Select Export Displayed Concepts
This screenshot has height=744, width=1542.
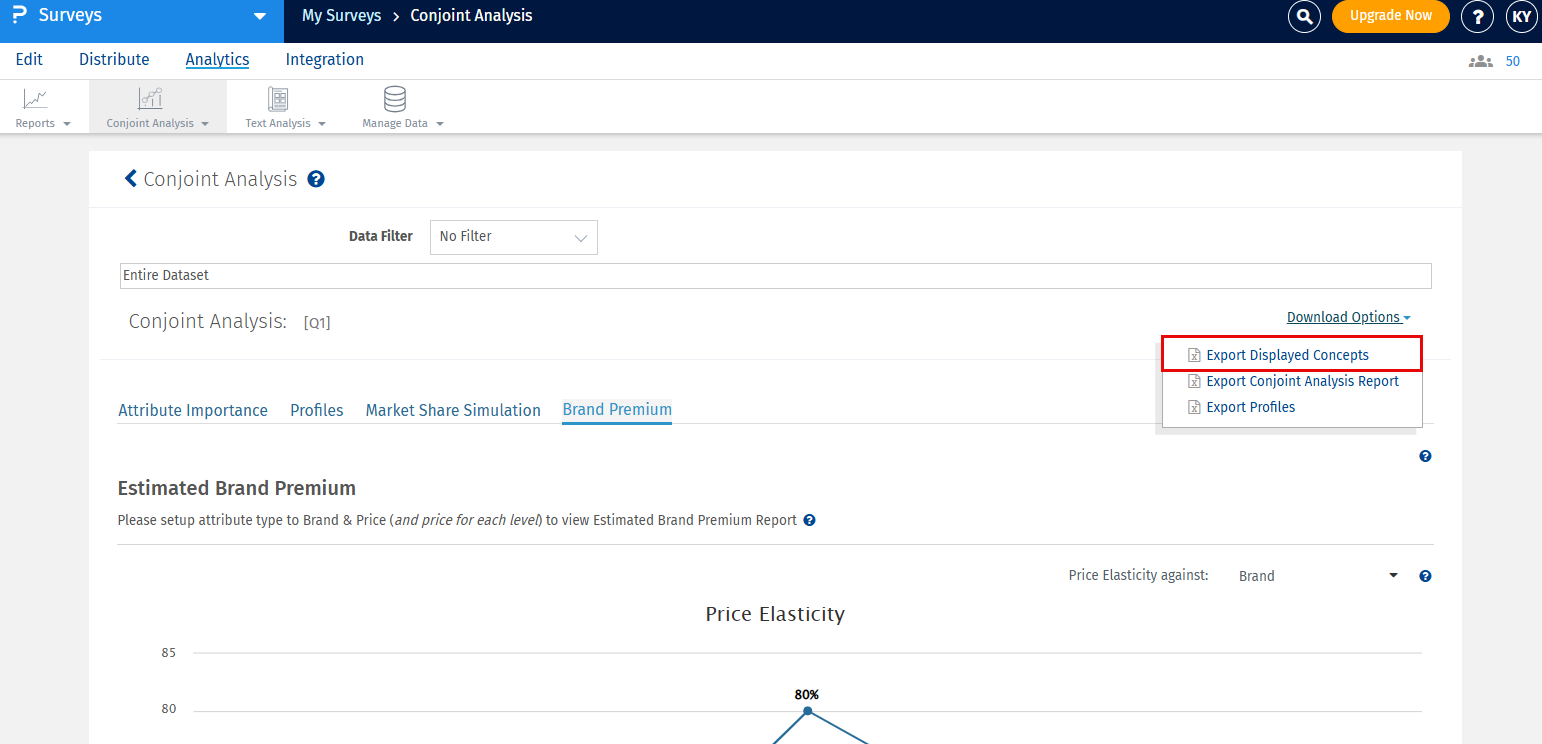[x=1287, y=355]
